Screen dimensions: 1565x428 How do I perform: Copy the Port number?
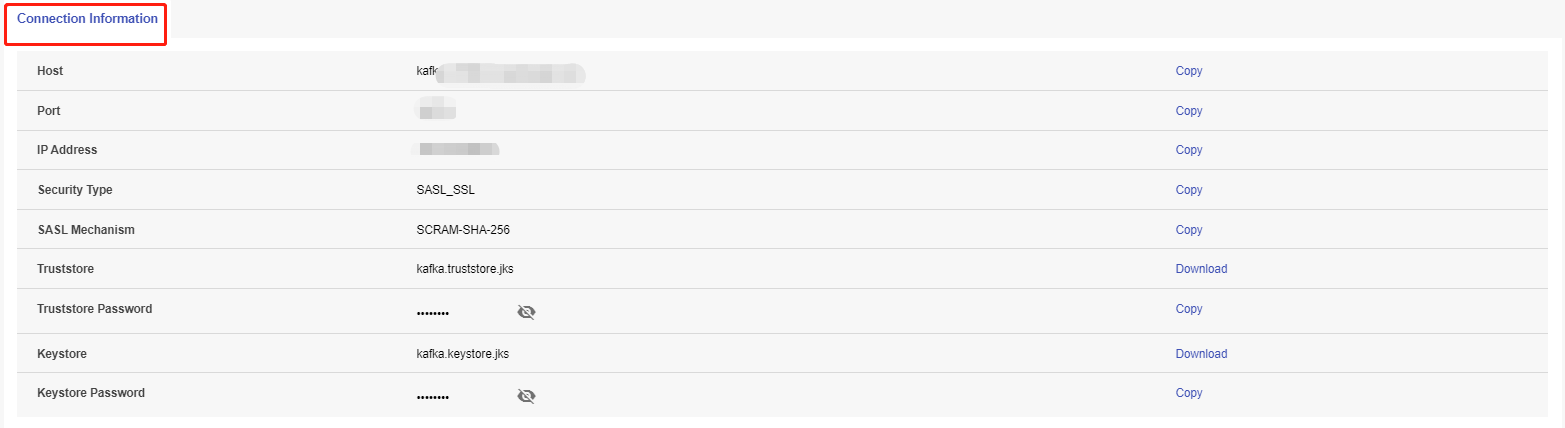coord(1189,111)
